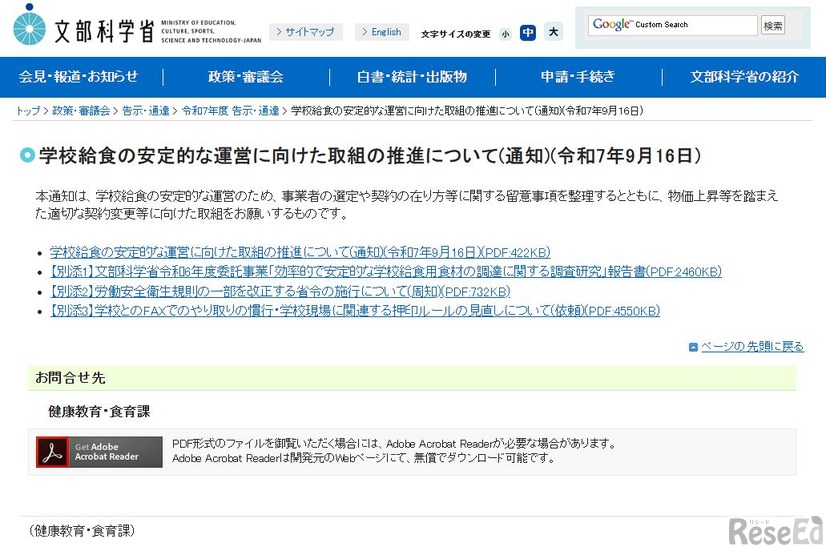Viewport: 826px width, 547px height.
Task: Click the red Adobe Acrobat logo icon
Action: (x=52, y=452)
